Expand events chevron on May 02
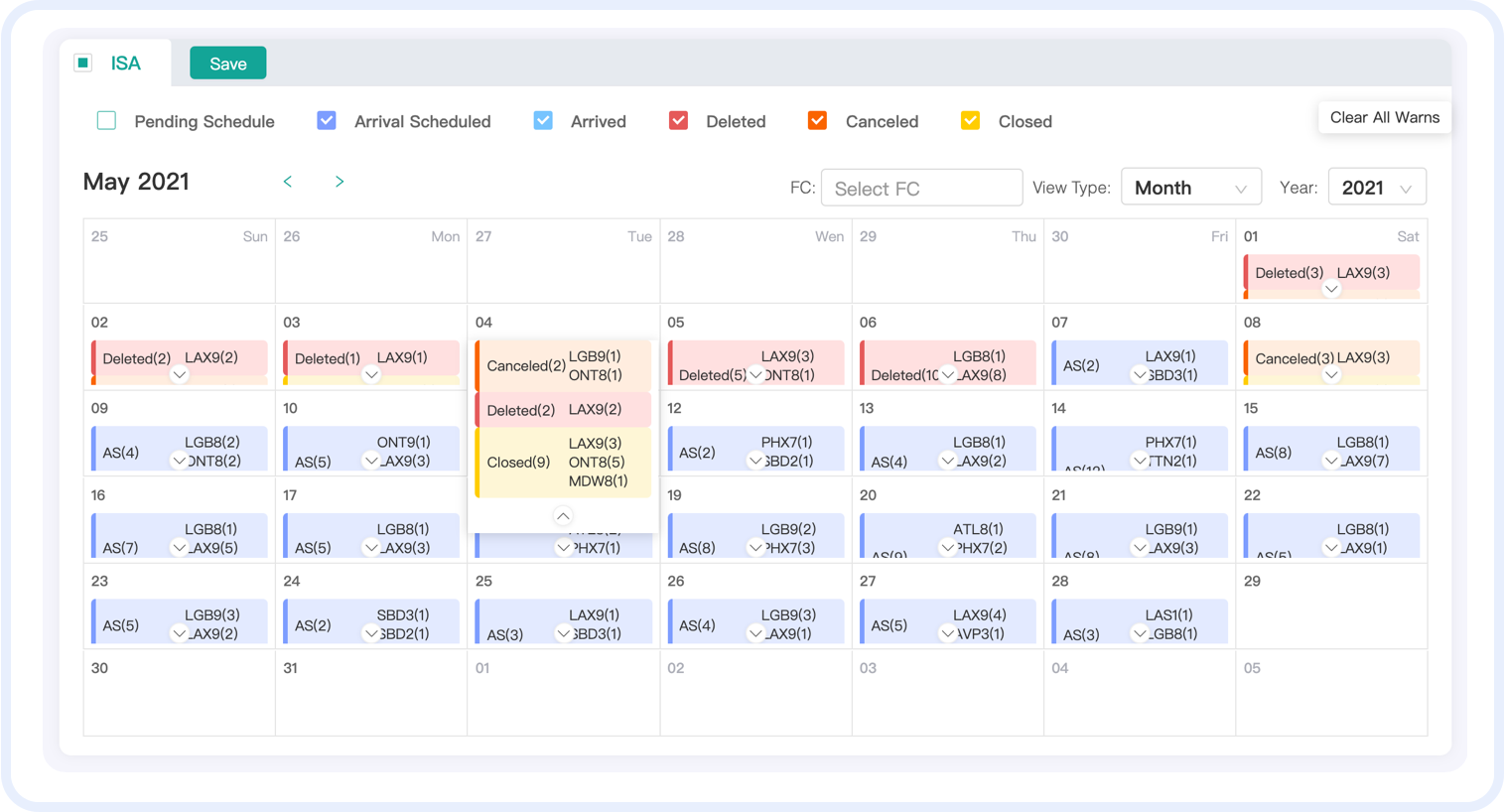The image size is (1505, 812). (x=179, y=375)
